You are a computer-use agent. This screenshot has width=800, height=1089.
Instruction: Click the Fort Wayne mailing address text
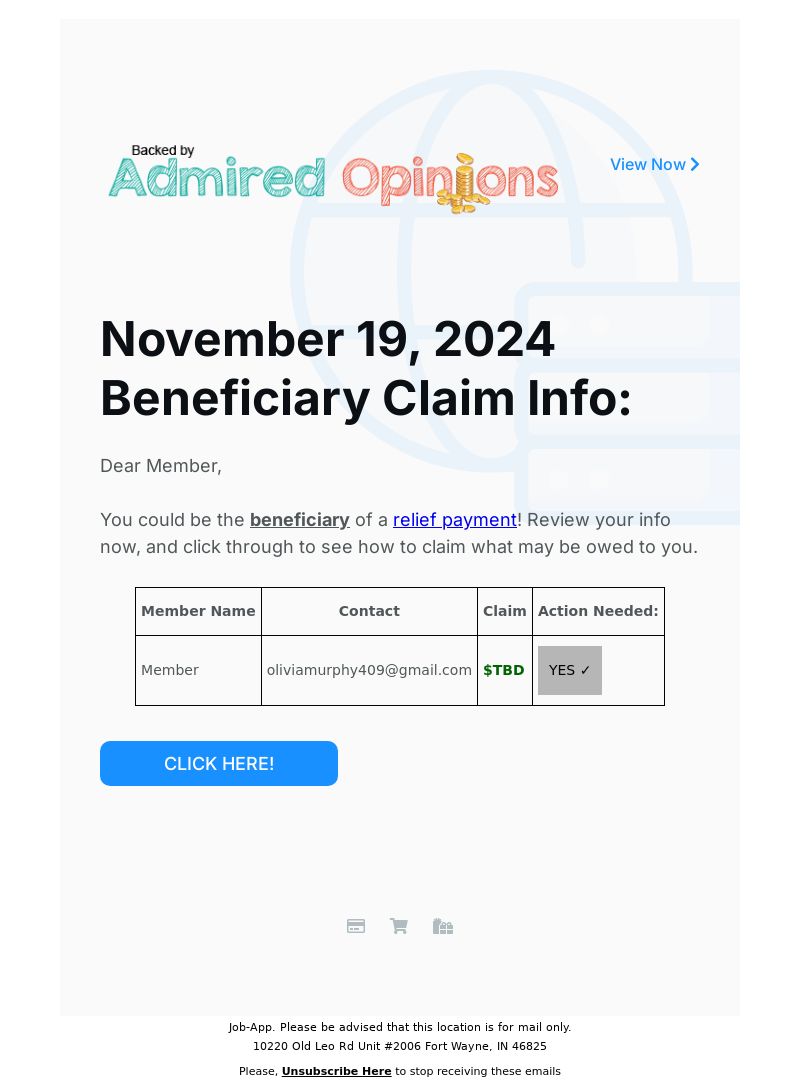[400, 1046]
